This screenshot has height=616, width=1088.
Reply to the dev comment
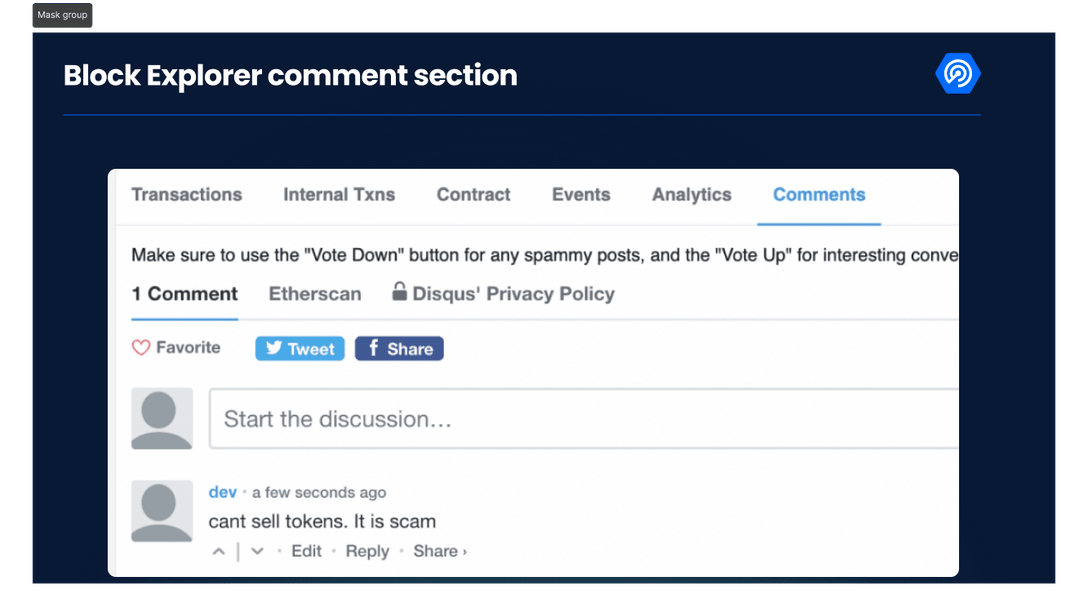pos(367,551)
